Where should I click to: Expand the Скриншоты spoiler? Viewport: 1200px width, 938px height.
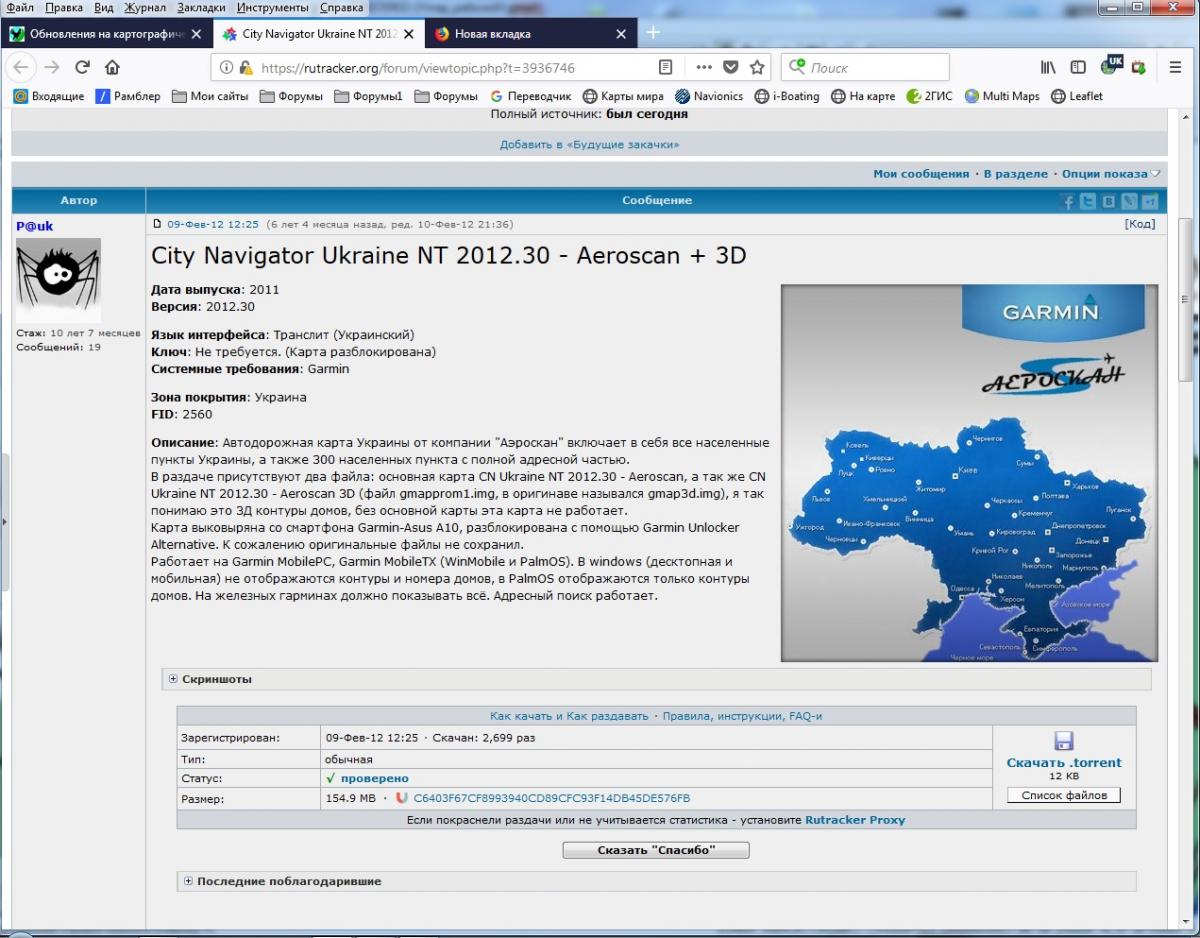(x=173, y=679)
